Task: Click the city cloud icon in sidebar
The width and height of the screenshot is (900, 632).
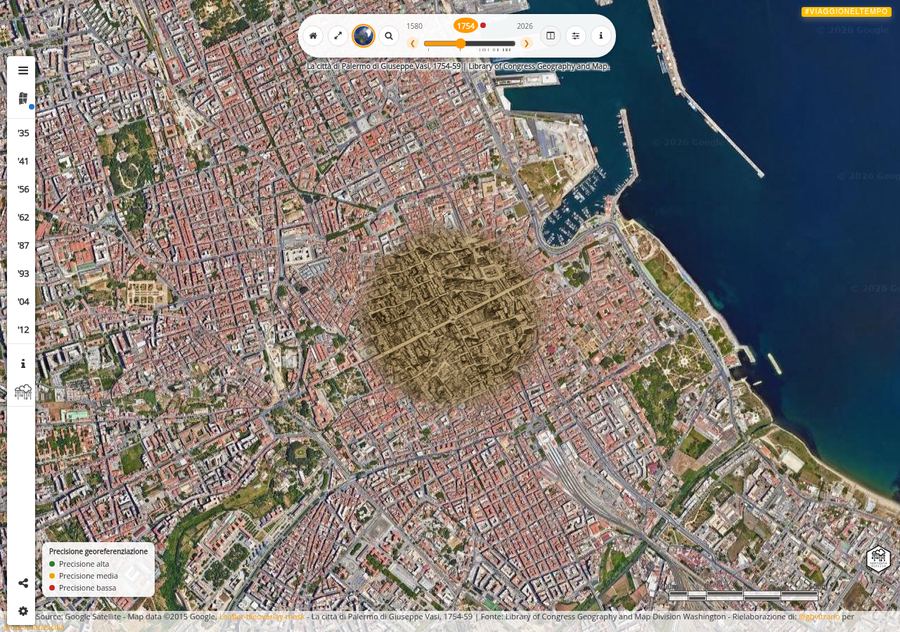Action: pyautogui.click(x=23, y=391)
